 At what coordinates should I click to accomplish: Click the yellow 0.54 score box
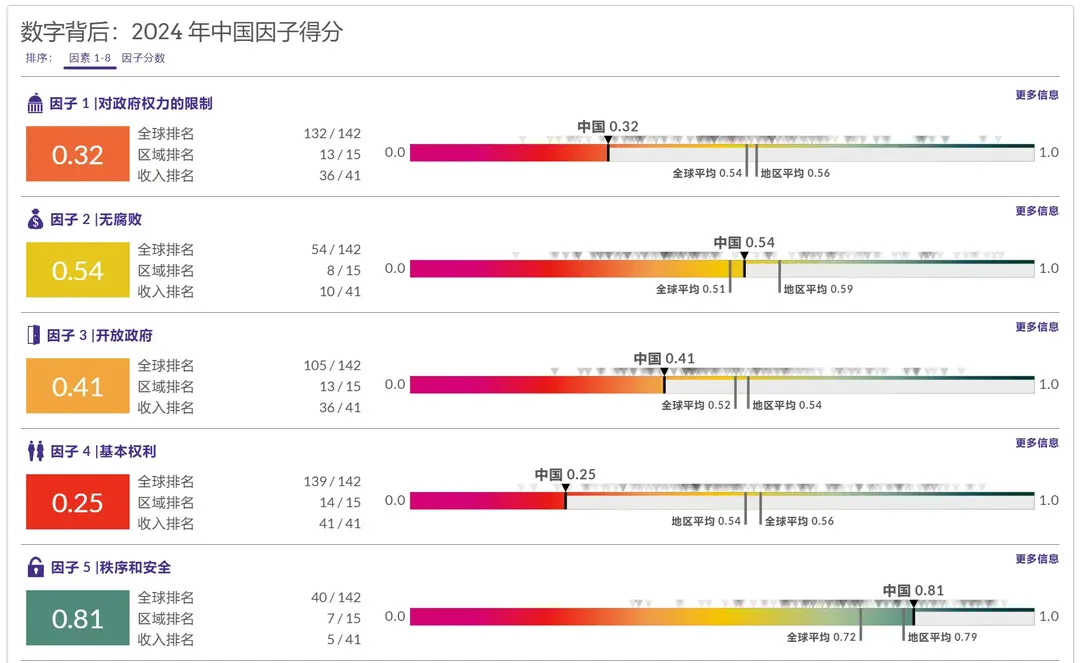(x=78, y=271)
